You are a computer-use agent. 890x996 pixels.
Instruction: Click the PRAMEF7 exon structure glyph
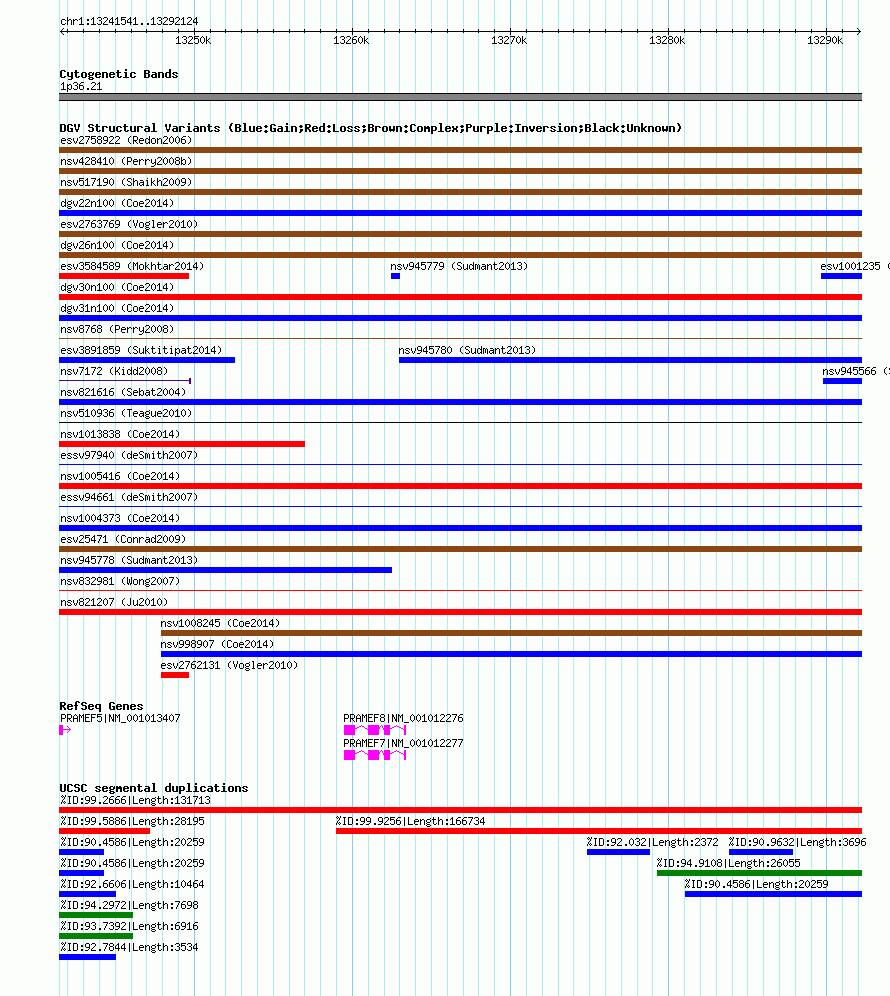375,755
